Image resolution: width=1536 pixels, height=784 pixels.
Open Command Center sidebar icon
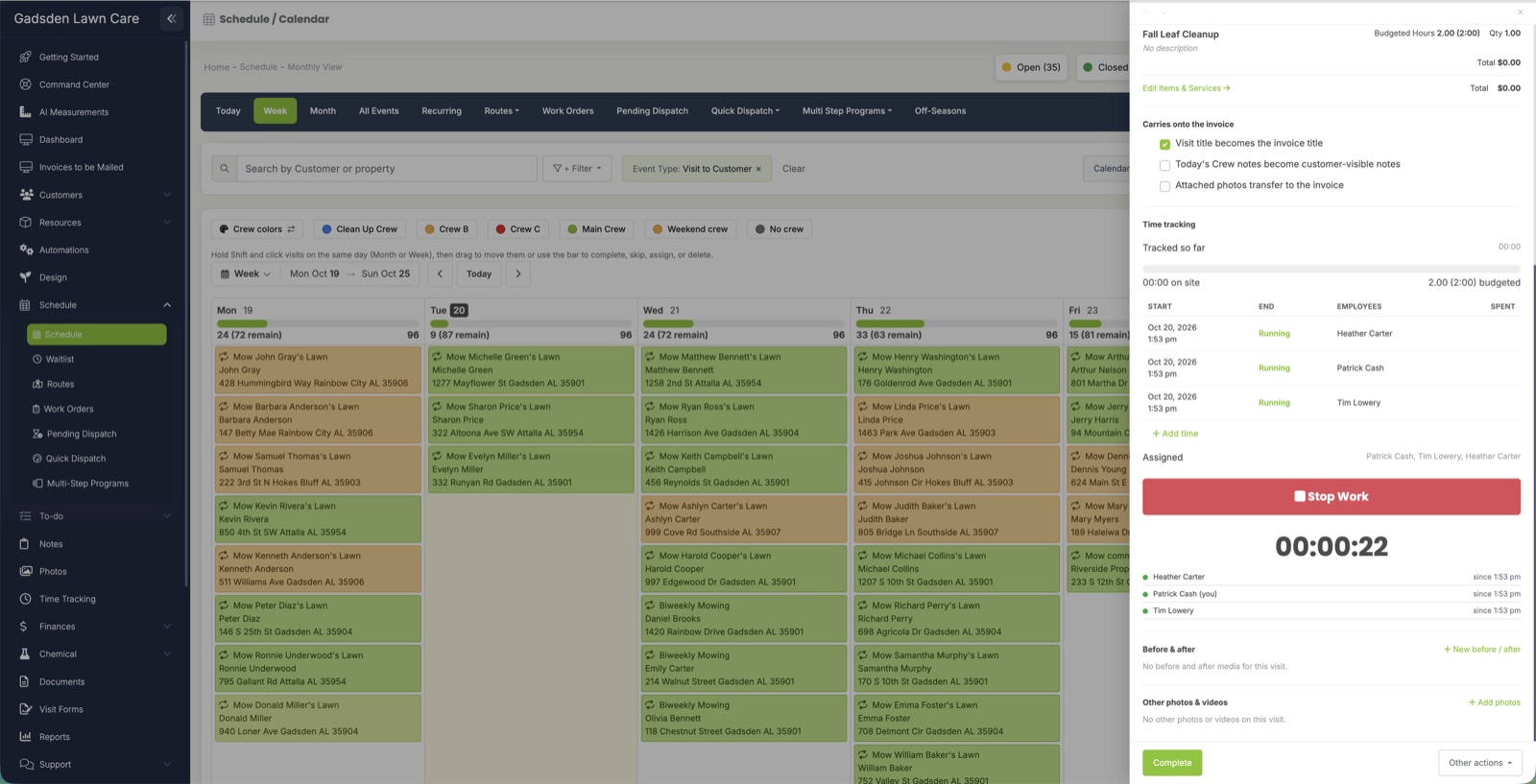[x=25, y=84]
